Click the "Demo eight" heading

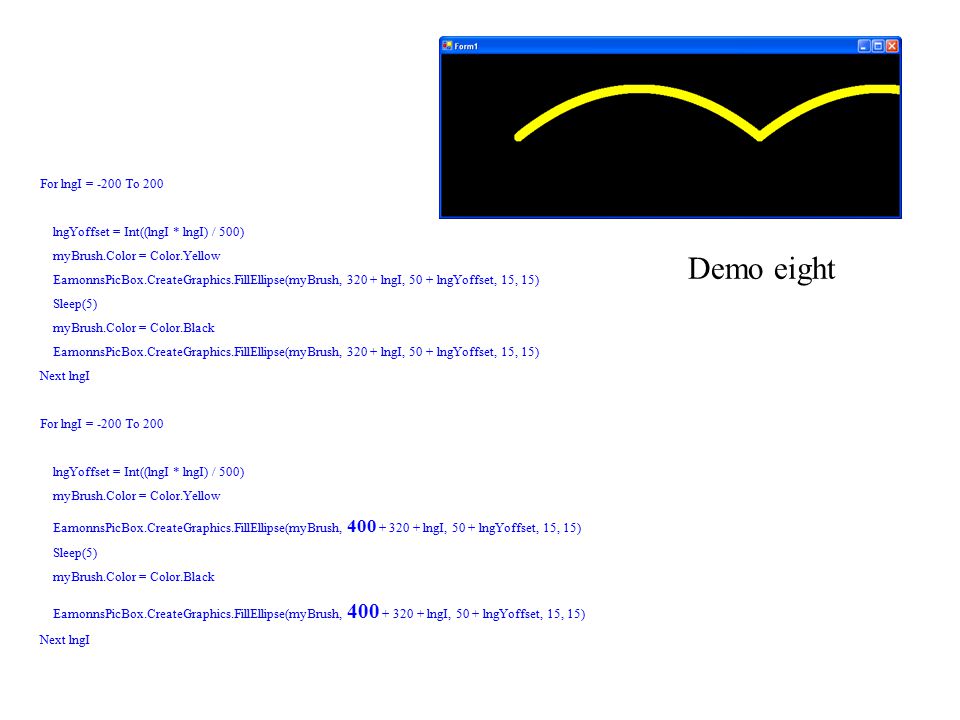[761, 269]
